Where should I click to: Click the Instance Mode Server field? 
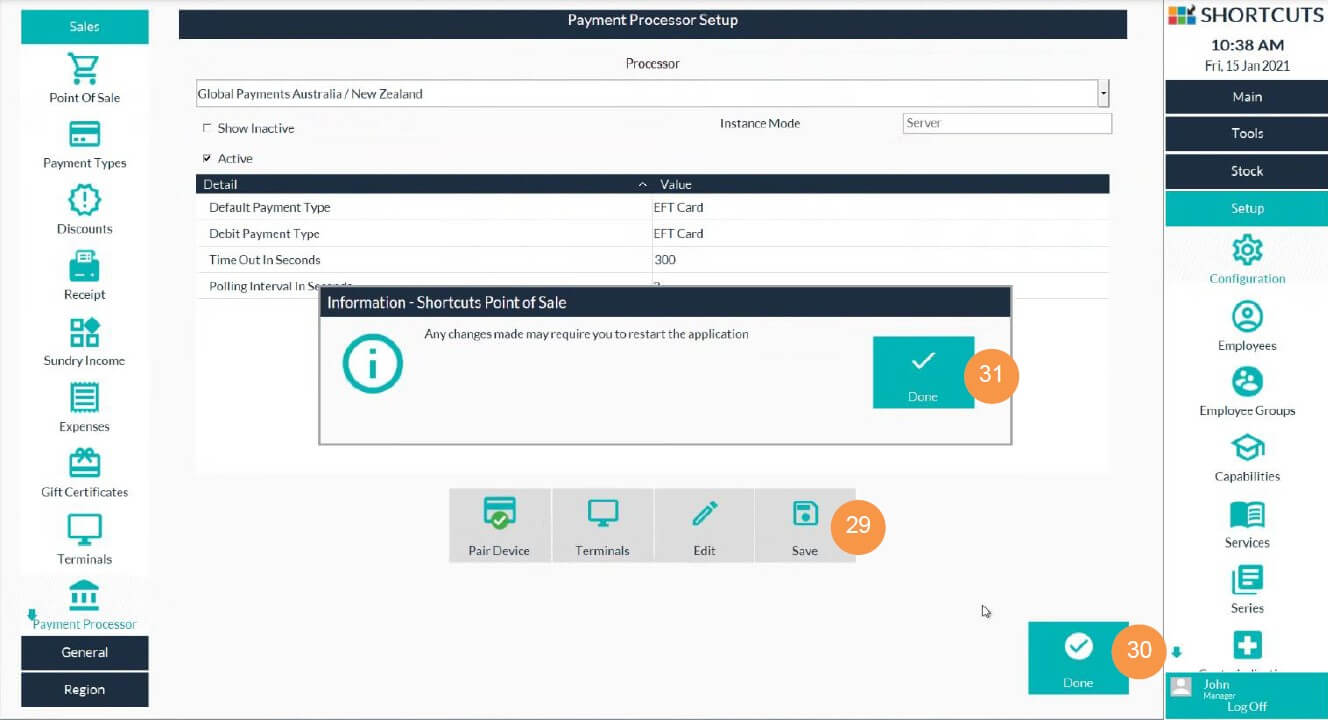tap(1006, 123)
